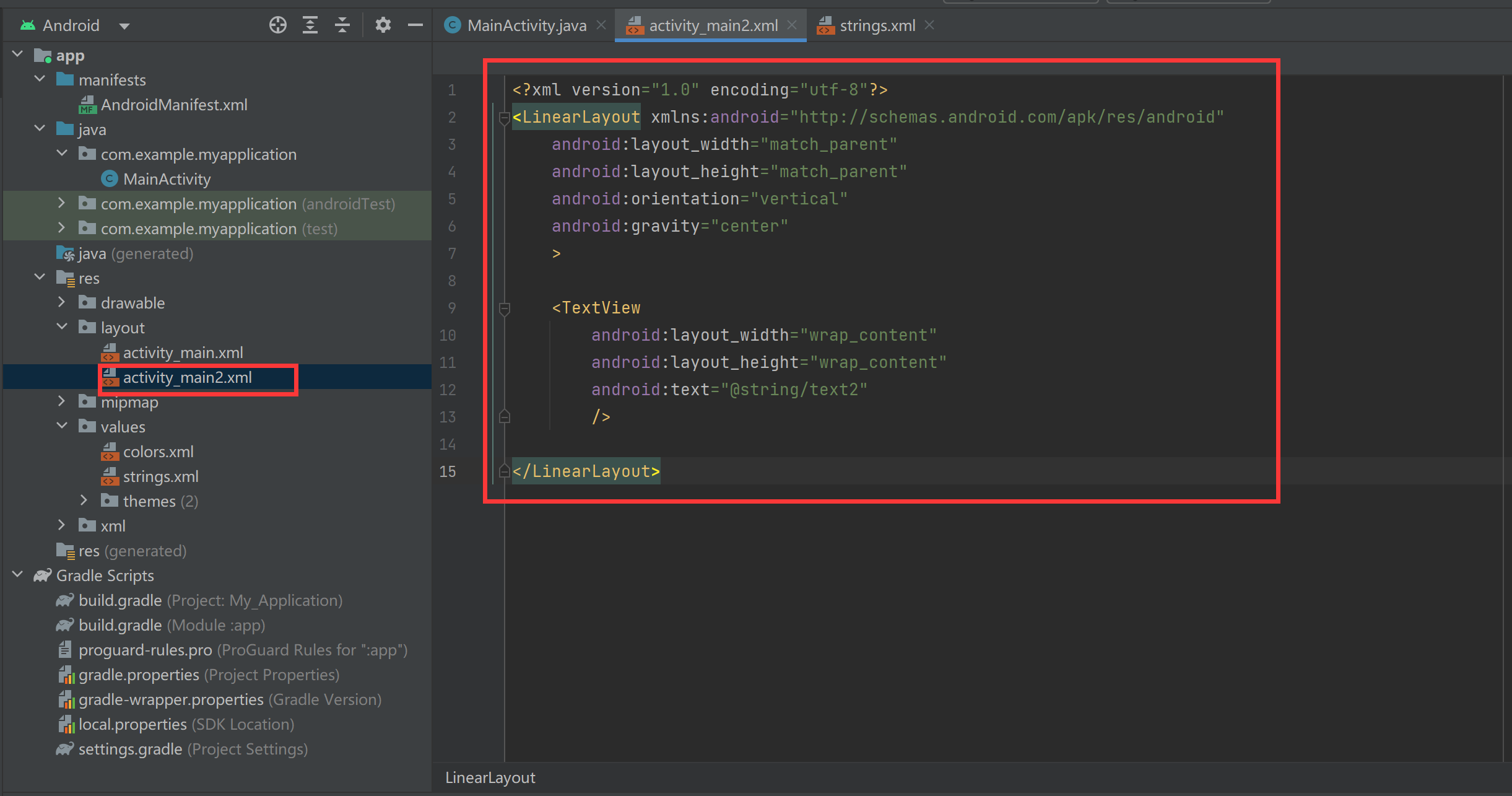The height and width of the screenshot is (796, 1512).
Task: Select res (generated) folder
Action: pyautogui.click(x=133, y=551)
